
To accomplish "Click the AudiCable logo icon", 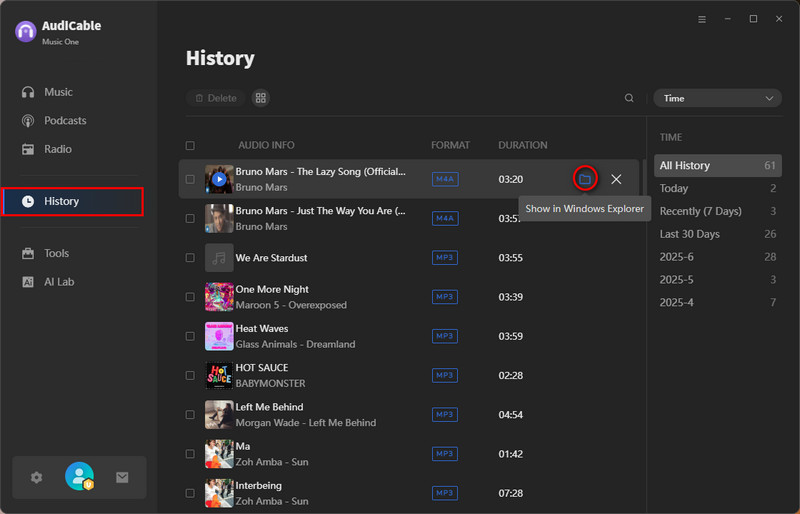I will click(26, 32).
